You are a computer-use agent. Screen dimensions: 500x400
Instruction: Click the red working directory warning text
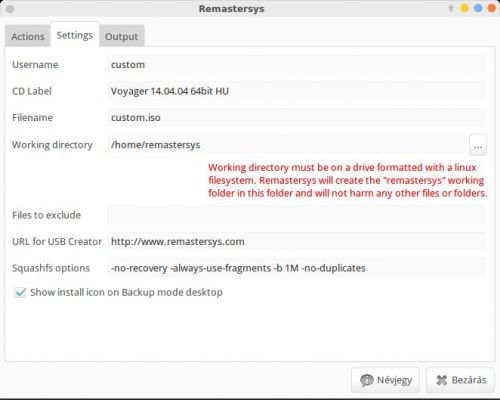click(348, 180)
